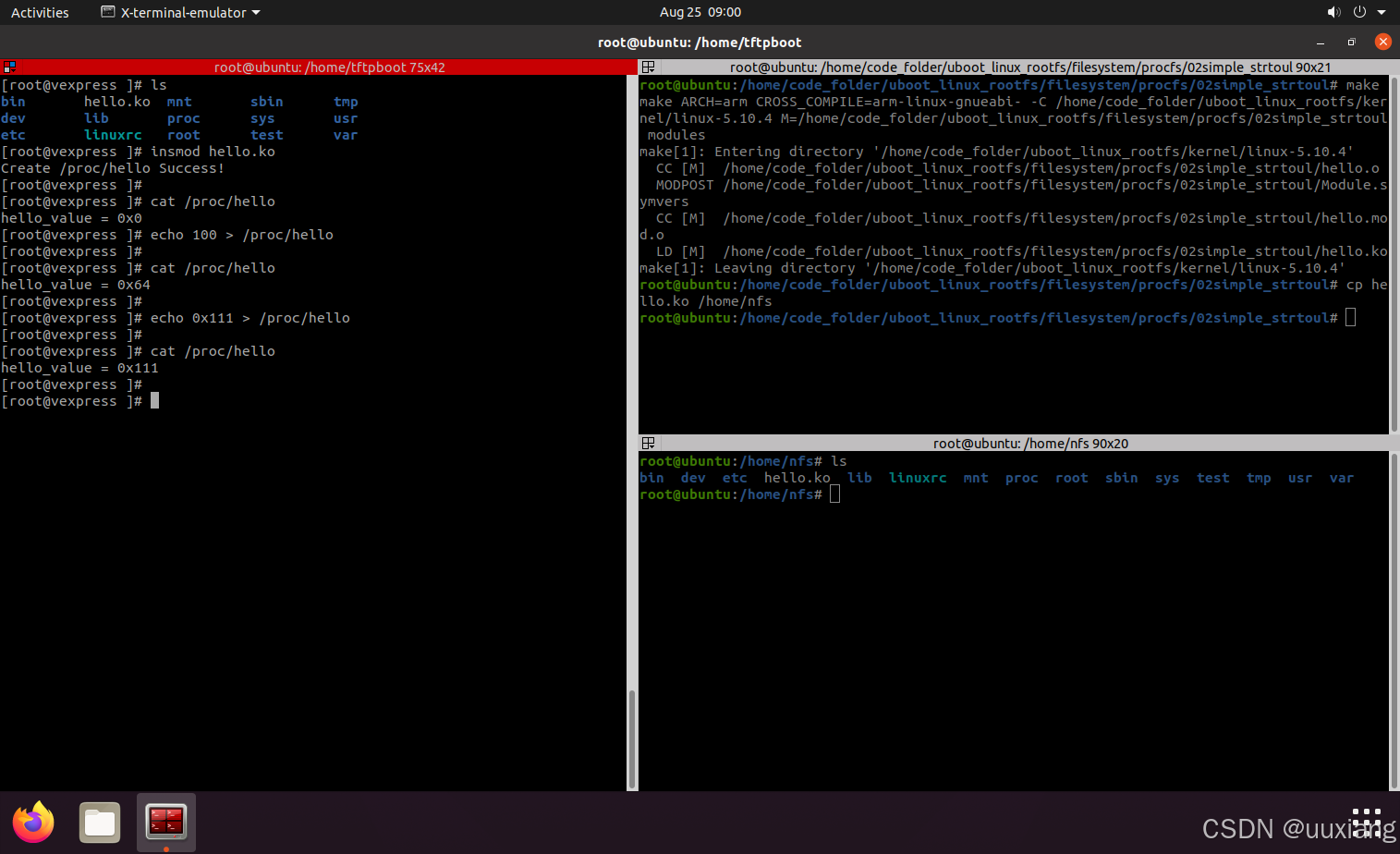Click 'test' in the /home/nfs listing
Viewport: 1400px width, 854px height.
tap(1213, 478)
